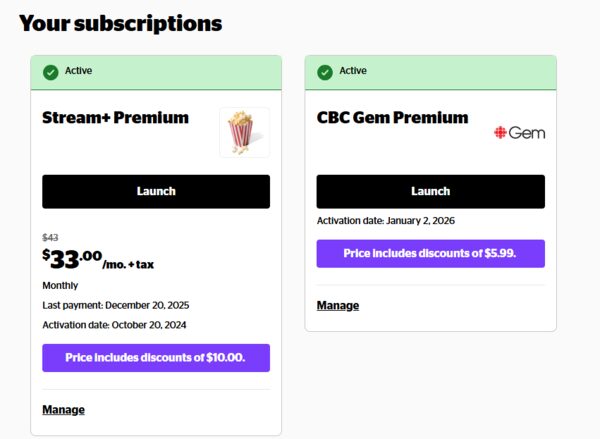600x439 pixels.
Task: Select the CBC Gem Premium title
Action: pyautogui.click(x=392, y=118)
